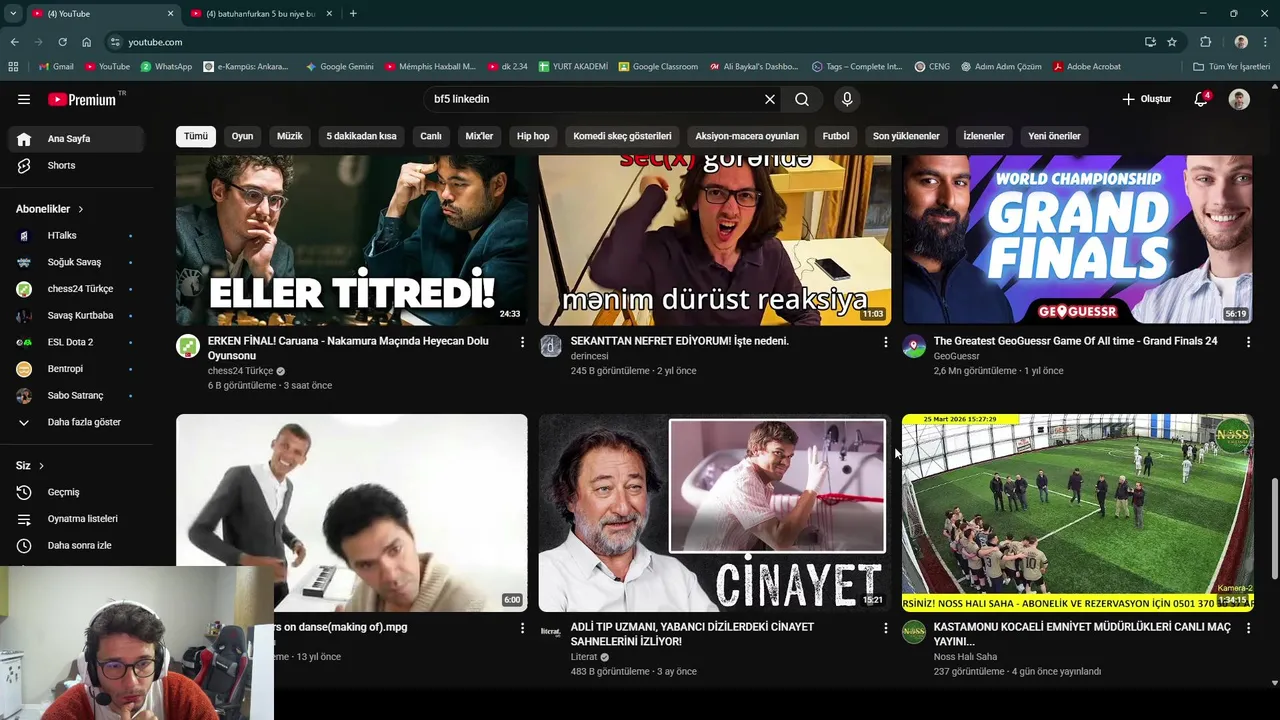Expand the Siz section
The image size is (1280, 720).
click(30, 466)
